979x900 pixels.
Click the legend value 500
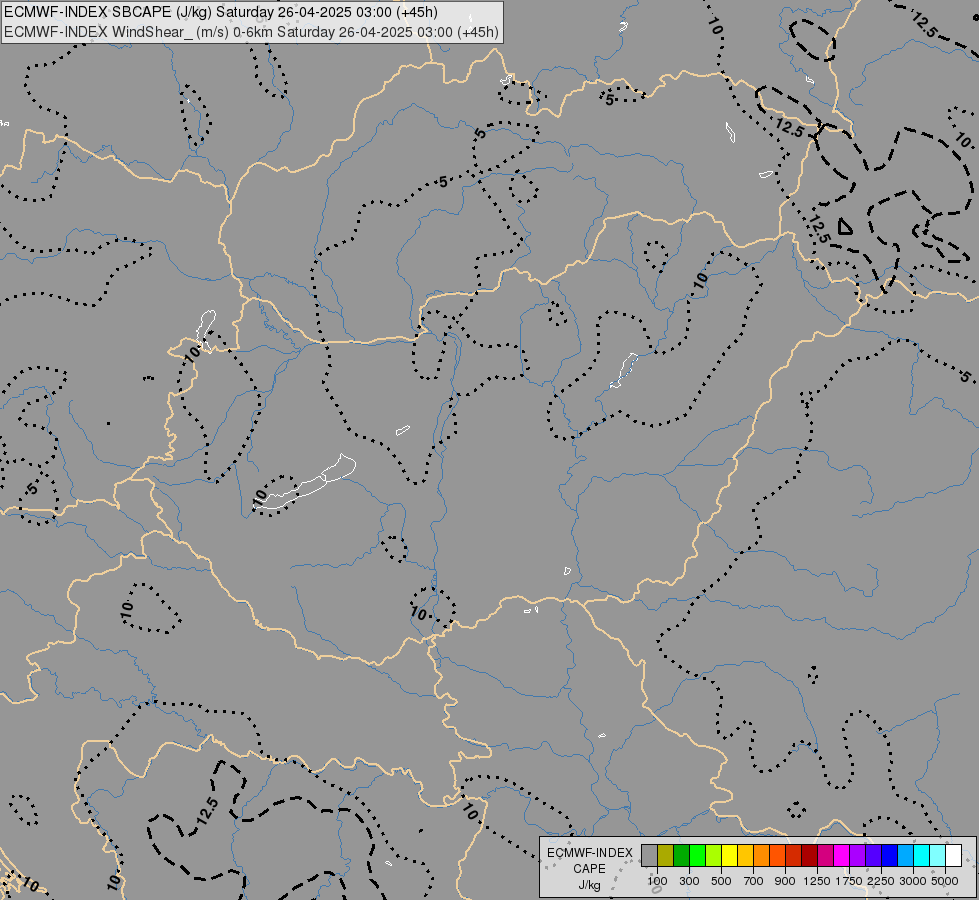[x=721, y=881]
